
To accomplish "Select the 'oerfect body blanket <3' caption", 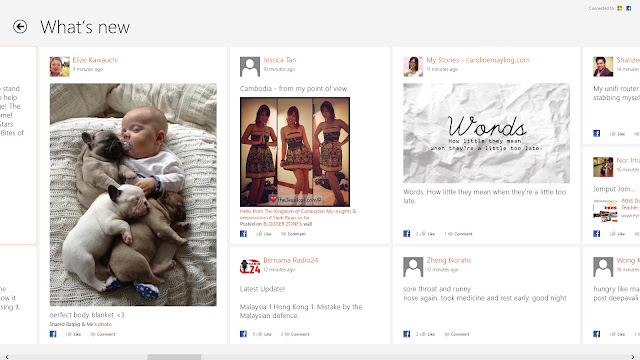I will [x=87, y=315].
